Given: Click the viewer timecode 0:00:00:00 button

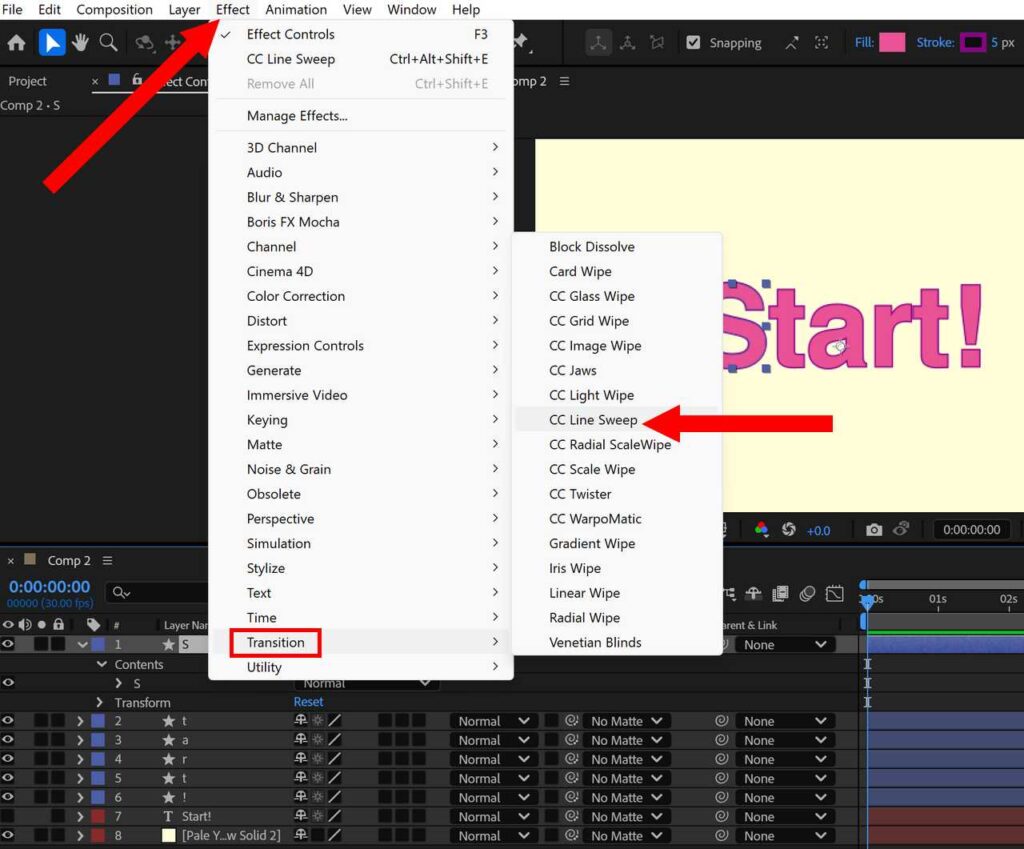Looking at the screenshot, I should 971,530.
